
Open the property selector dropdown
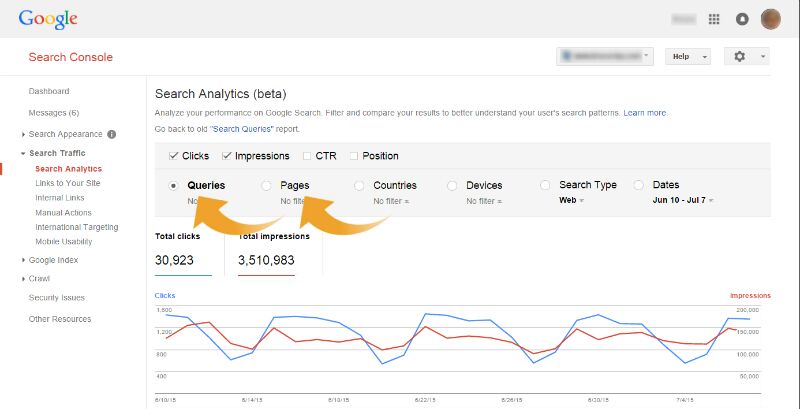(605, 57)
